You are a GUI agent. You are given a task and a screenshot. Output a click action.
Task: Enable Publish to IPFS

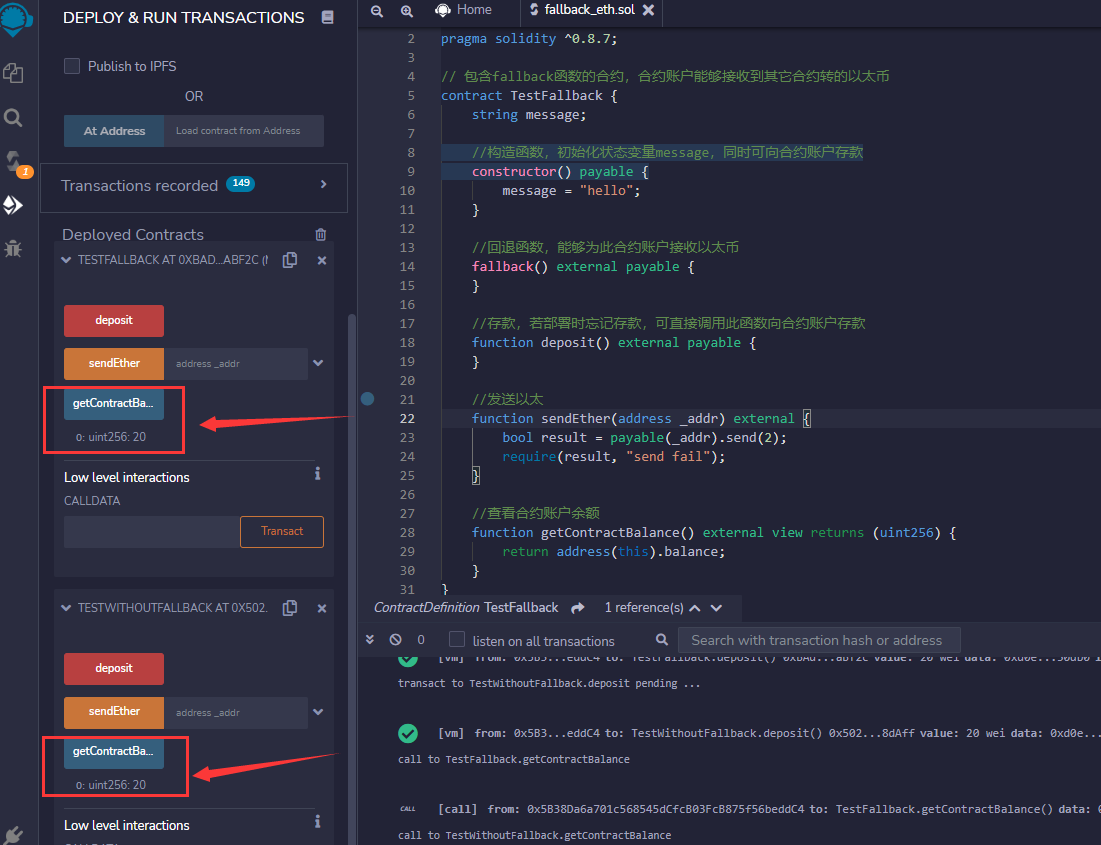point(71,66)
